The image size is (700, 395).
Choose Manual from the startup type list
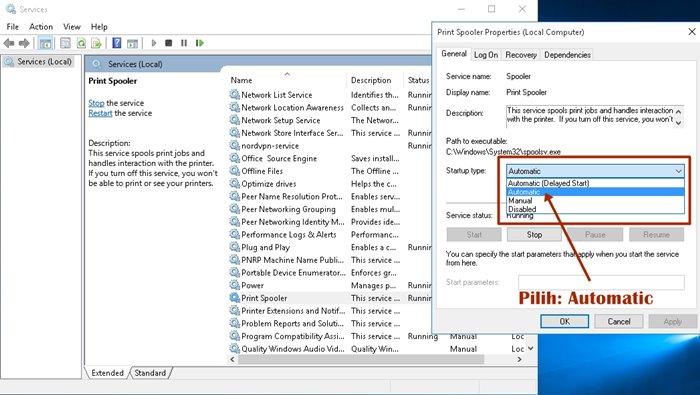[595, 200]
